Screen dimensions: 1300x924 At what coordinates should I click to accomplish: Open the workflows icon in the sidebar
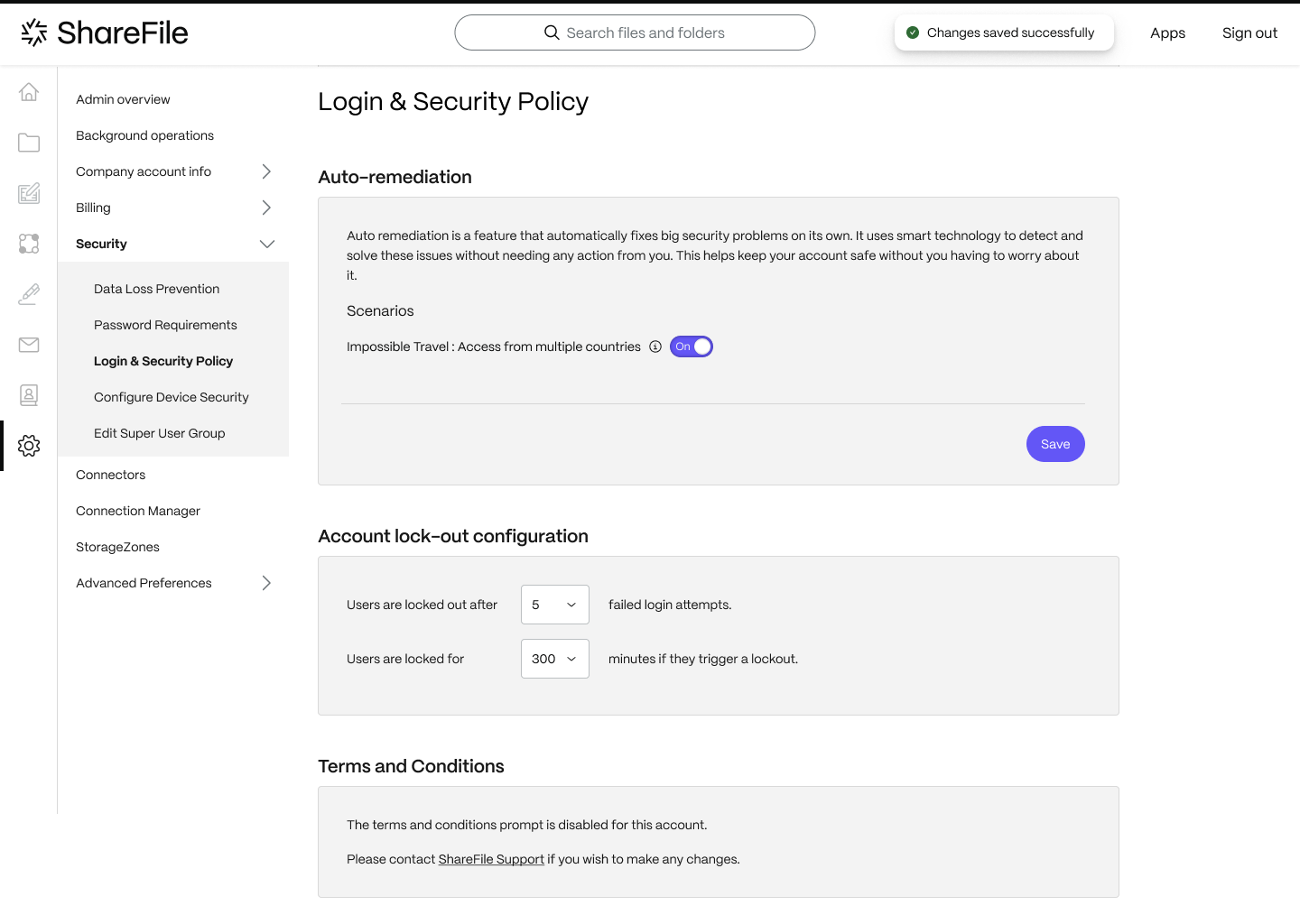29,244
